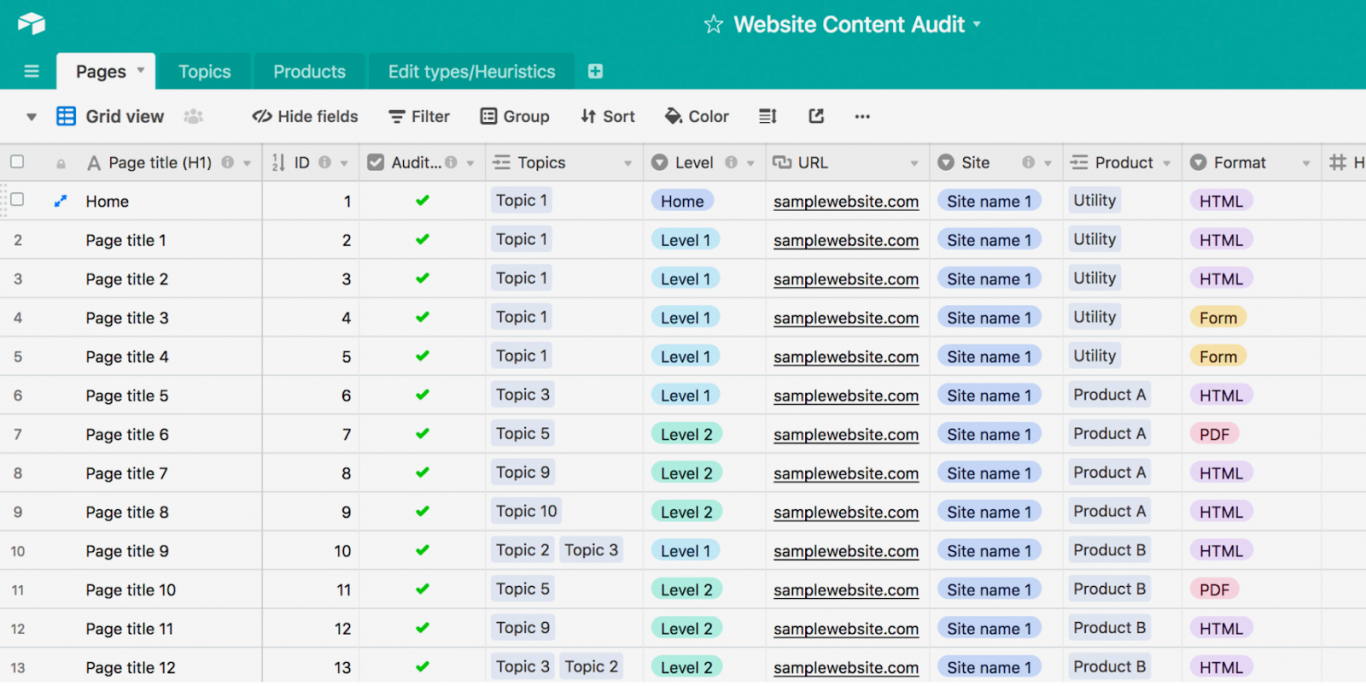Open the URL column dropdown arrow
This screenshot has width=1366, height=686.
point(914,163)
